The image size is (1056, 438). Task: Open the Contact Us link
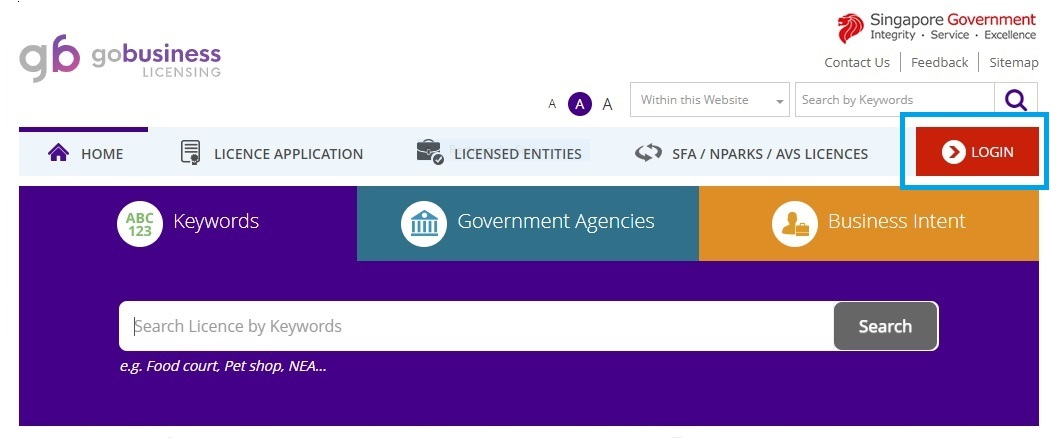point(857,63)
